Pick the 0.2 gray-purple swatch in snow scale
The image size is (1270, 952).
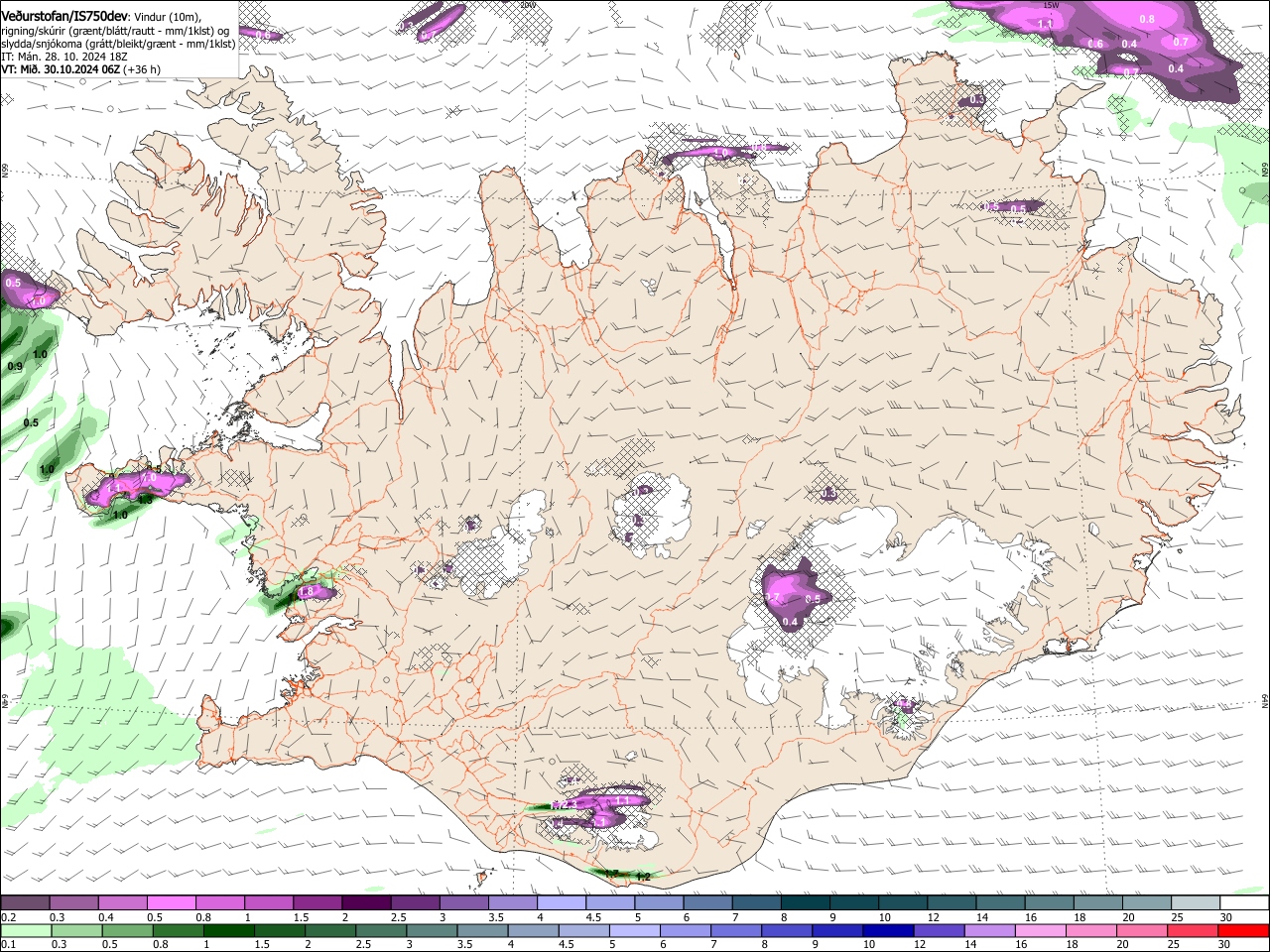tap(25, 903)
